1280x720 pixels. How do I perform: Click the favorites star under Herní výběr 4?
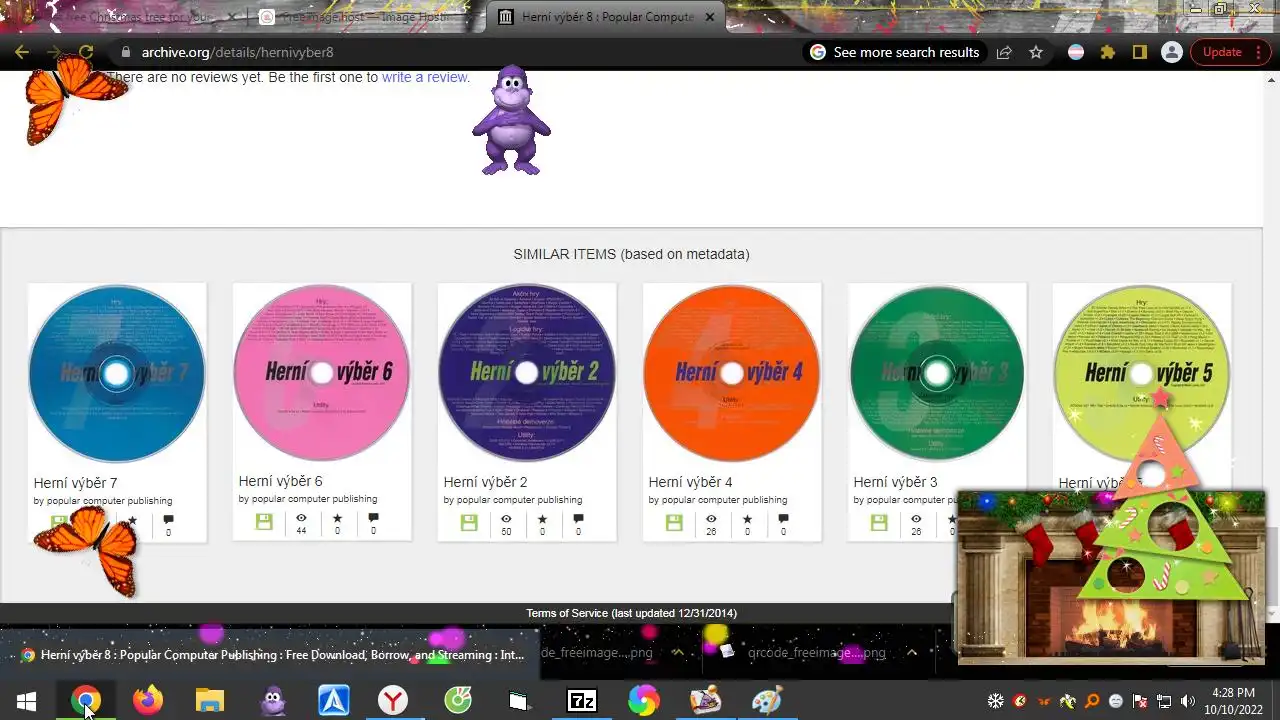tap(747, 519)
